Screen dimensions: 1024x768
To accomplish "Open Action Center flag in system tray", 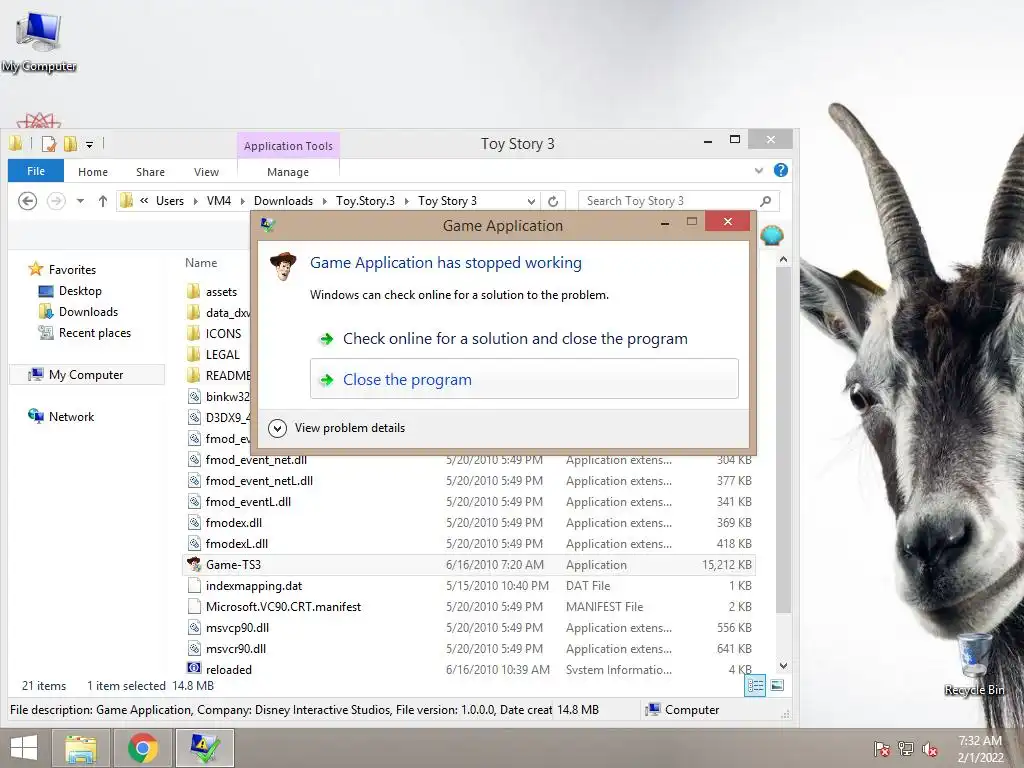I will click(x=881, y=749).
